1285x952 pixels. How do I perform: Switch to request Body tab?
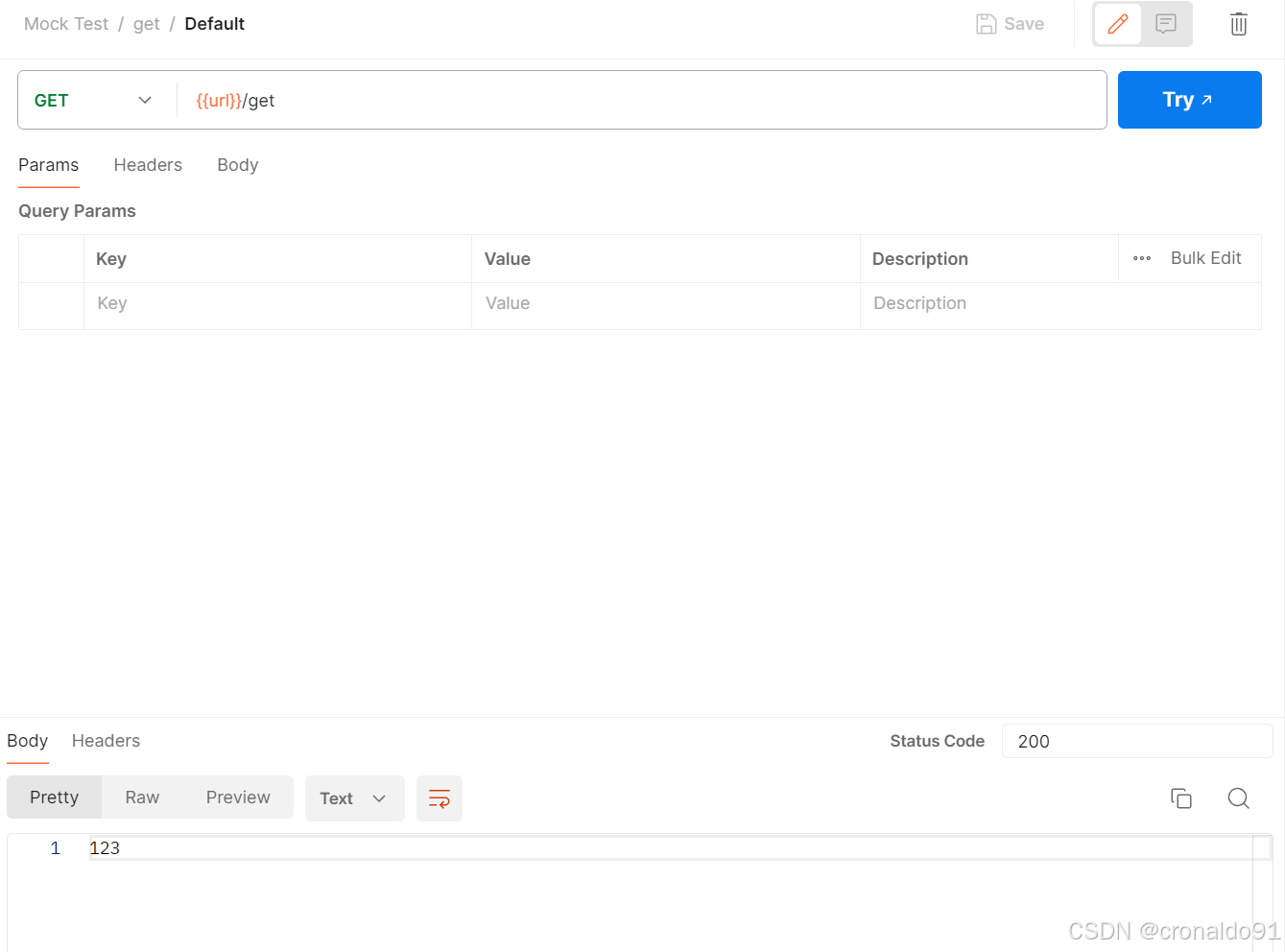click(x=238, y=165)
